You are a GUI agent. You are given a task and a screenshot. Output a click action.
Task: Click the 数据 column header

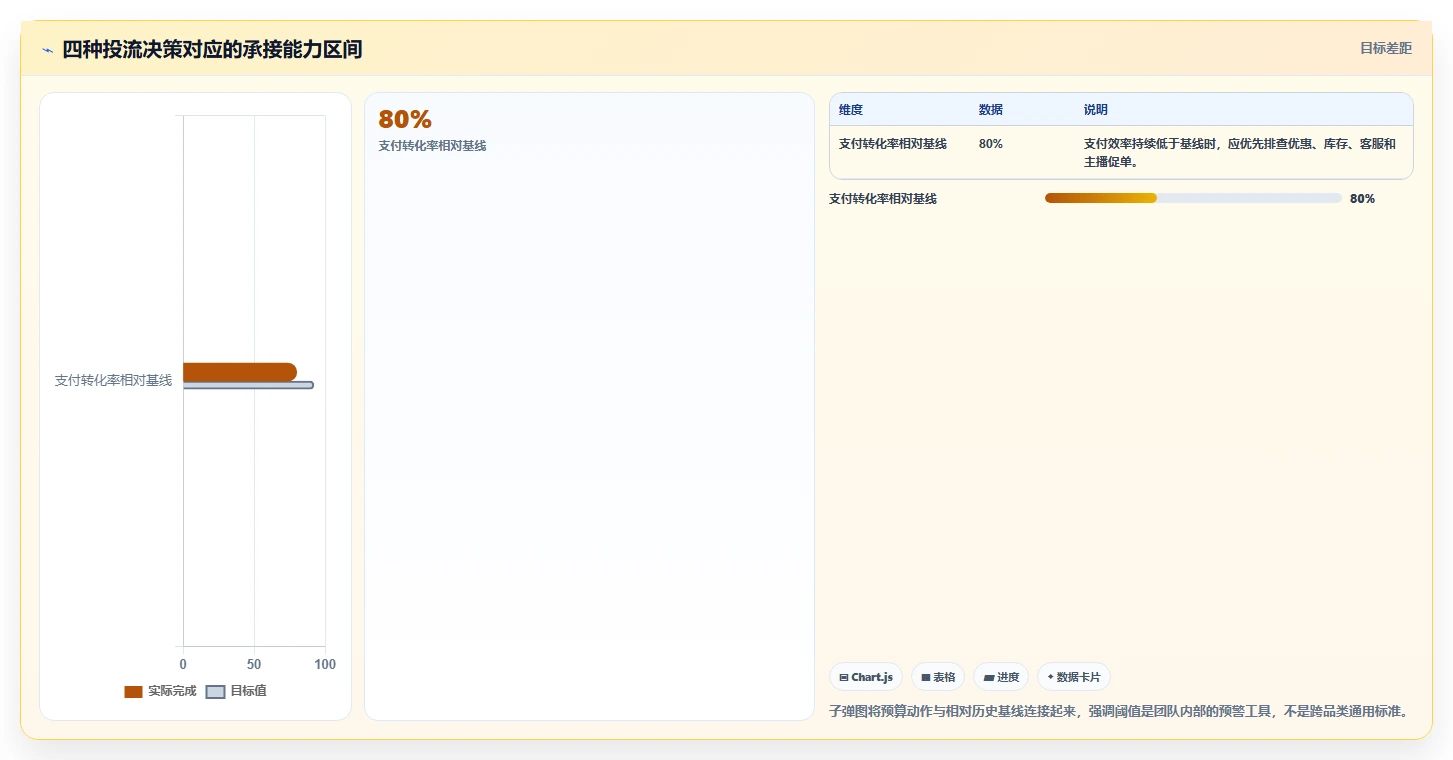point(991,110)
